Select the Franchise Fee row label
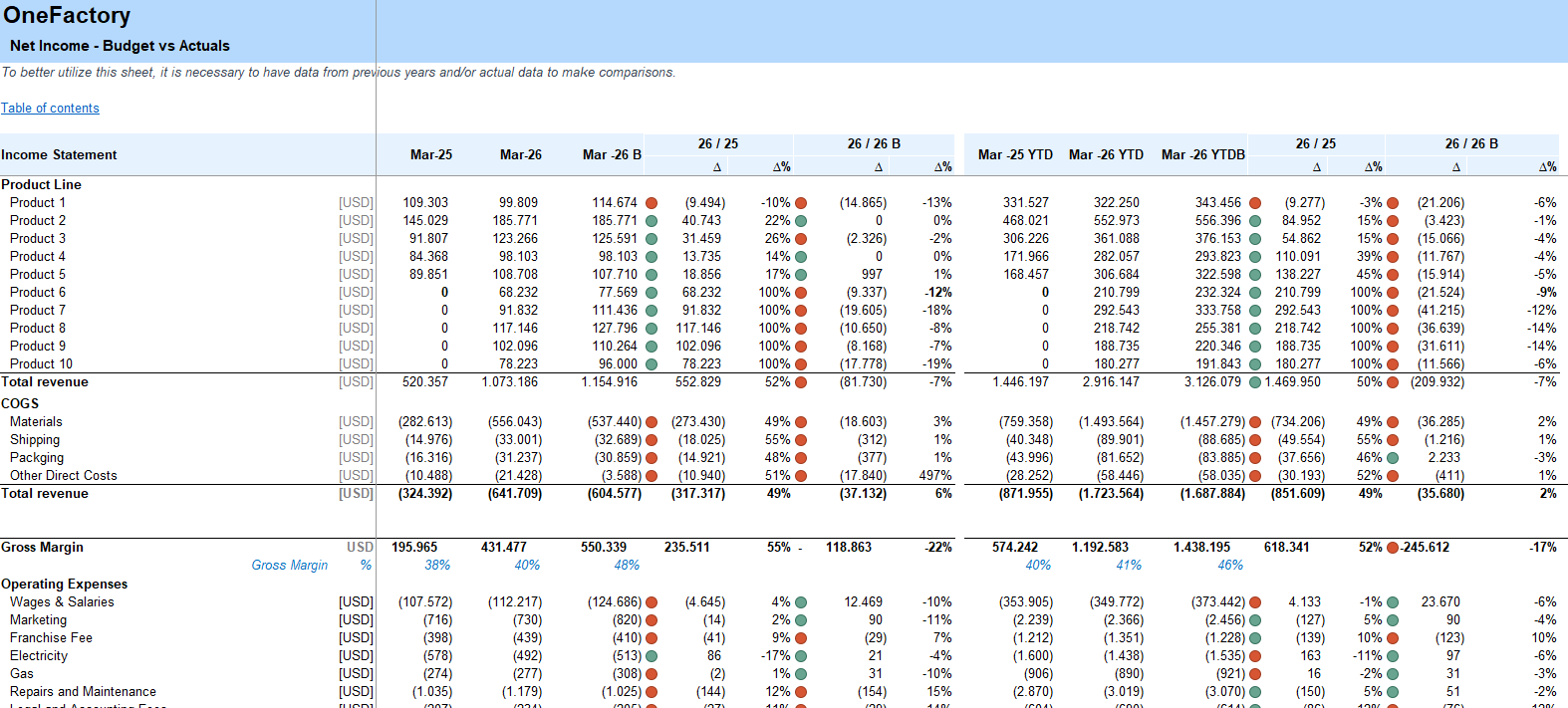This screenshot has height=708, width=1568. [51, 638]
